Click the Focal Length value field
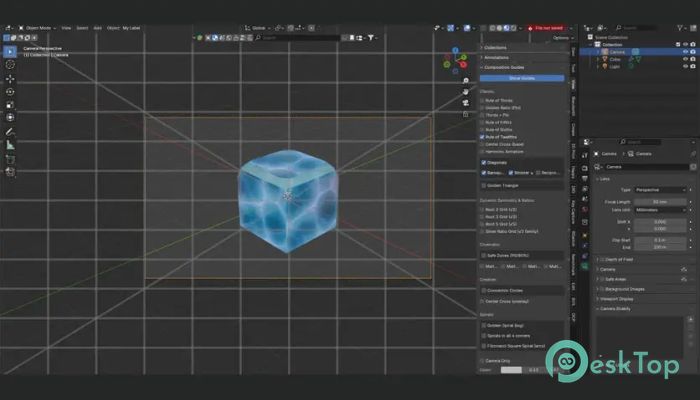Screen dimensions: 700x400 coord(660,202)
